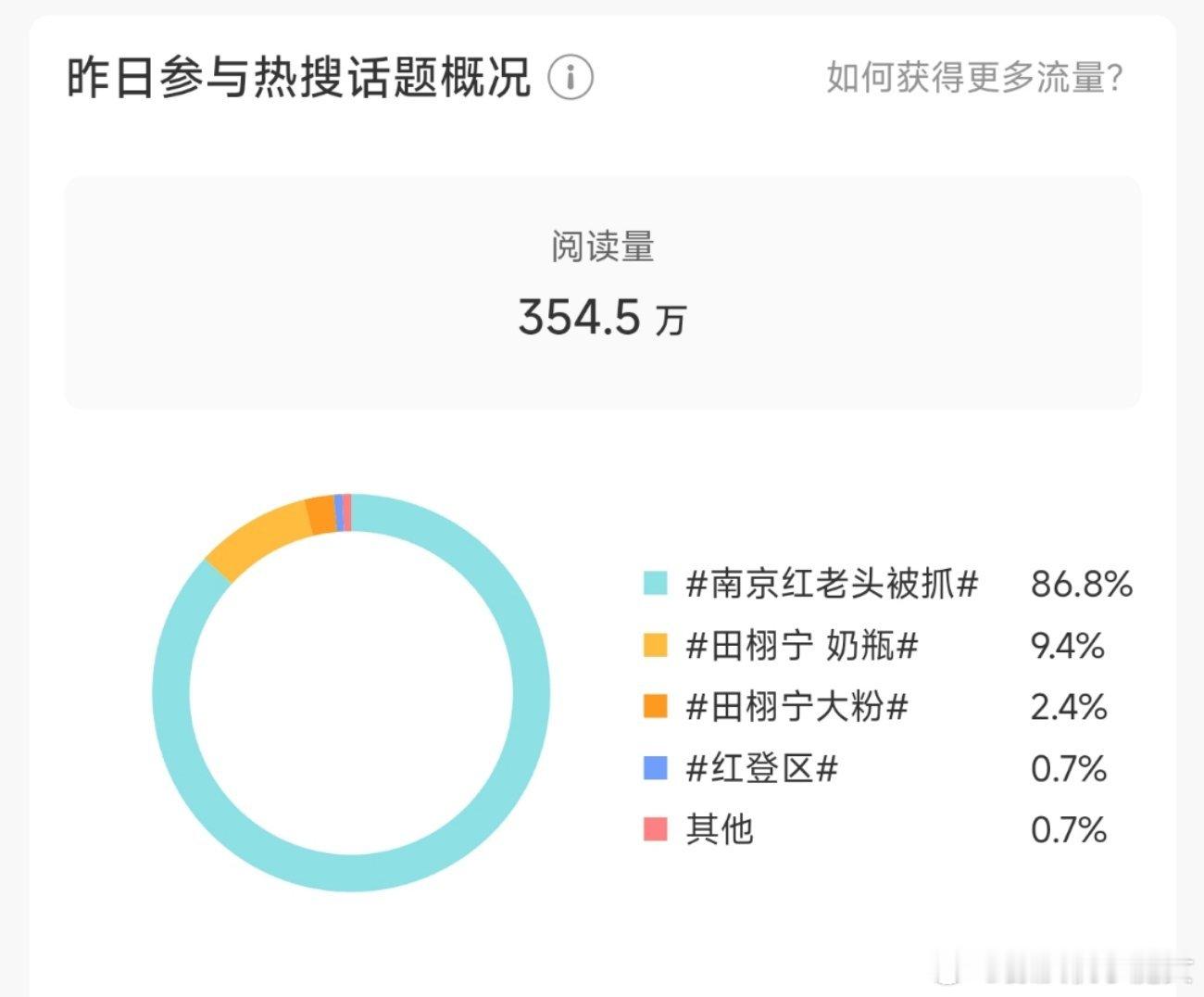Viewport: 1204px width, 997px height.
Task: Open the info icon beside 昨日参与热搜话题概况
Action: point(571,77)
